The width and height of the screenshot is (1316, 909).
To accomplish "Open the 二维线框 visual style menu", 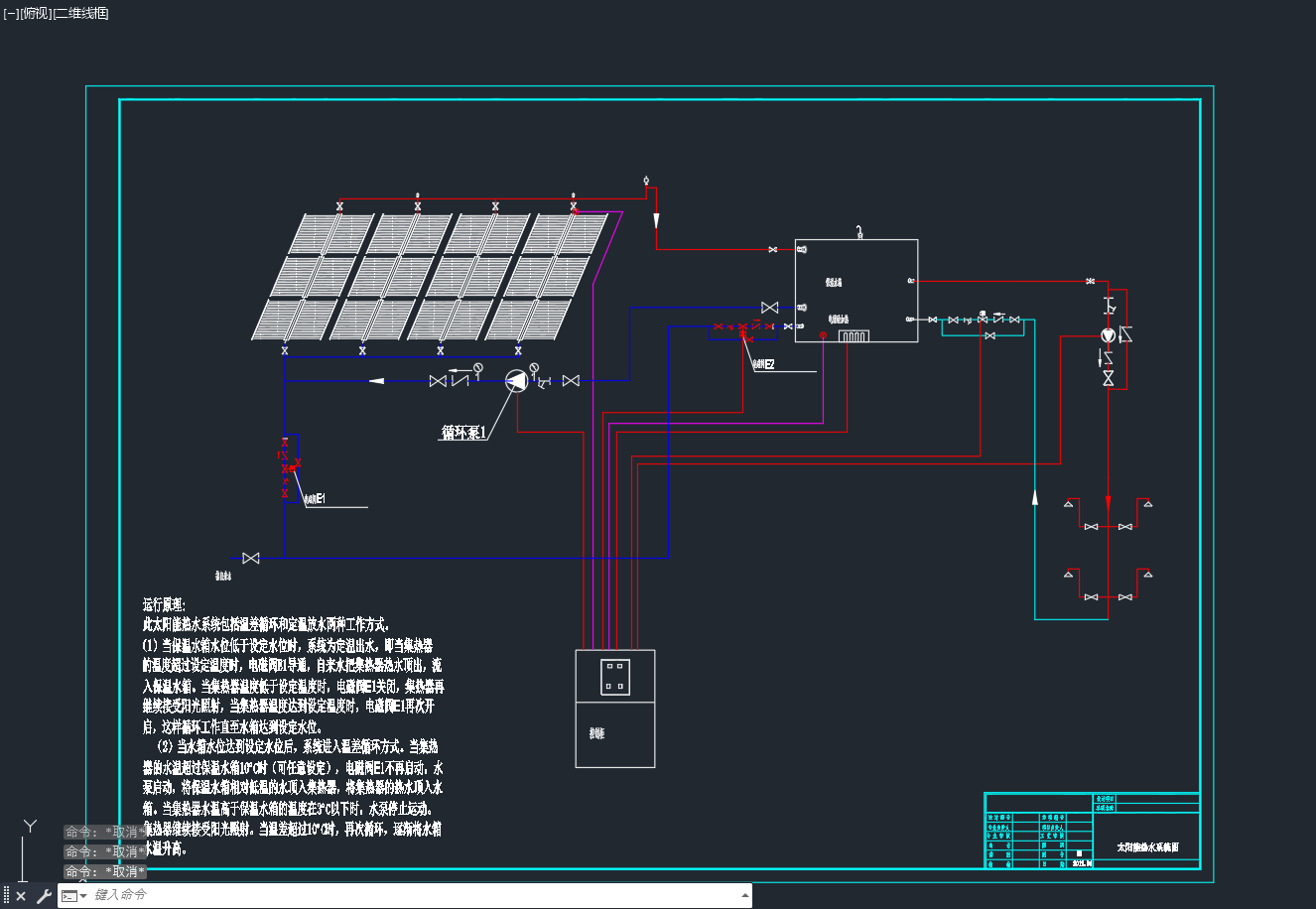I will pyautogui.click(x=80, y=13).
